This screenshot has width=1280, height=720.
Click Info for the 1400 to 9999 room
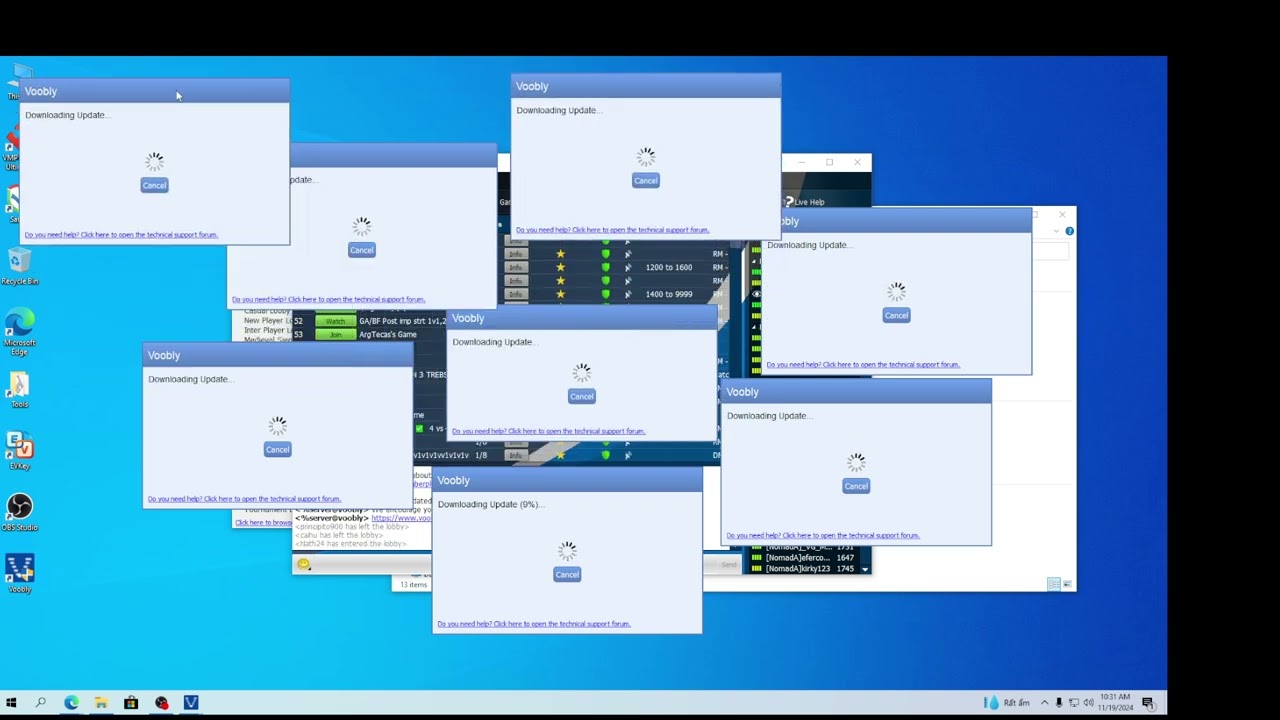pos(515,294)
